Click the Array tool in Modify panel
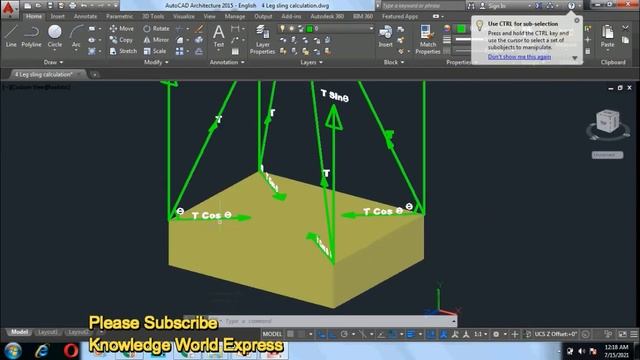The height and width of the screenshot is (360, 640). click(180, 51)
